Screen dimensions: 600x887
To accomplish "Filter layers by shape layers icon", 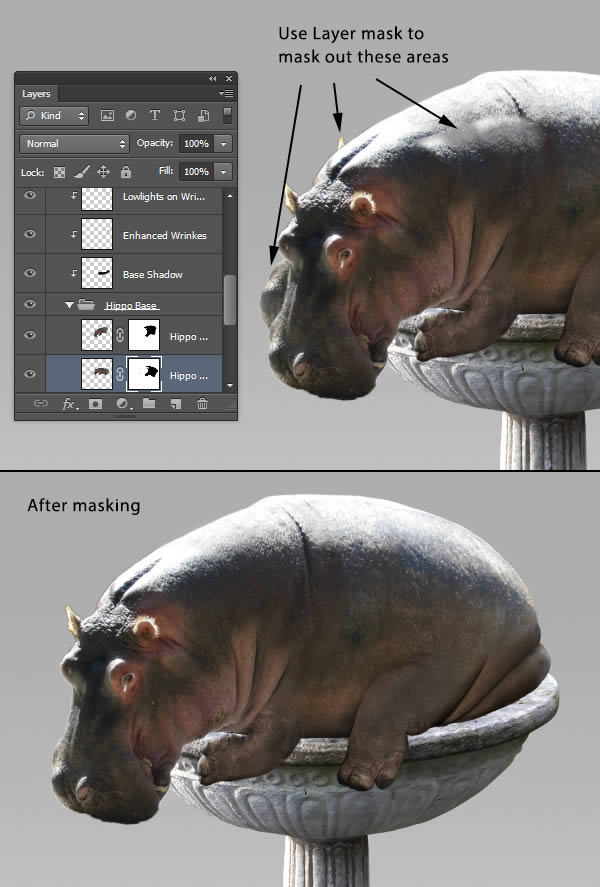I will click(179, 115).
